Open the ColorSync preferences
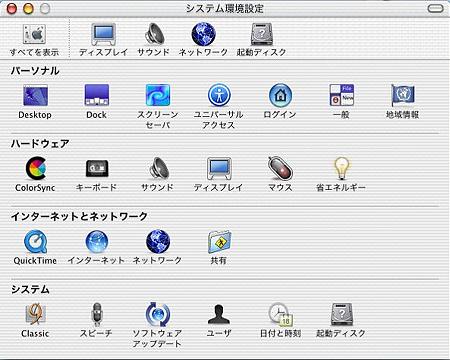450x360 pixels. (x=35, y=168)
